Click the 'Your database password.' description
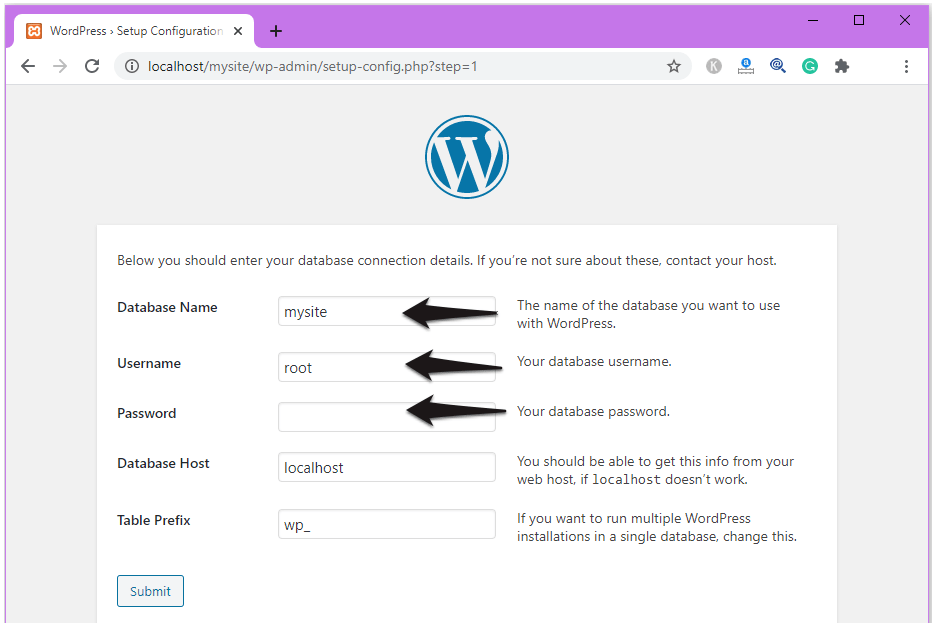The height and width of the screenshot is (623, 934). (x=593, y=412)
